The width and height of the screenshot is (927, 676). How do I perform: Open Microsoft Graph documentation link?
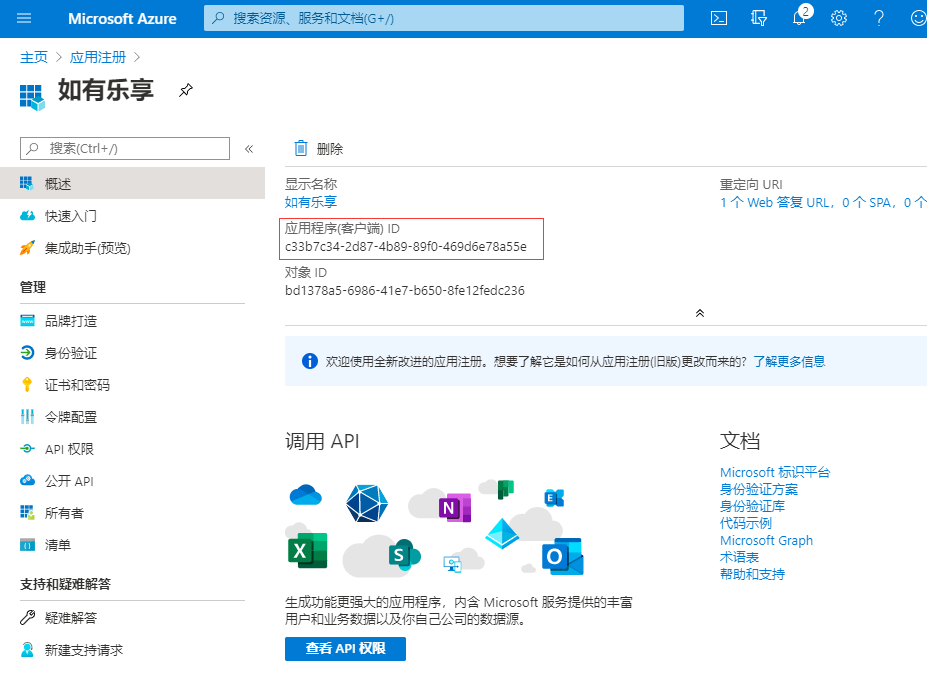pyautogui.click(x=766, y=540)
